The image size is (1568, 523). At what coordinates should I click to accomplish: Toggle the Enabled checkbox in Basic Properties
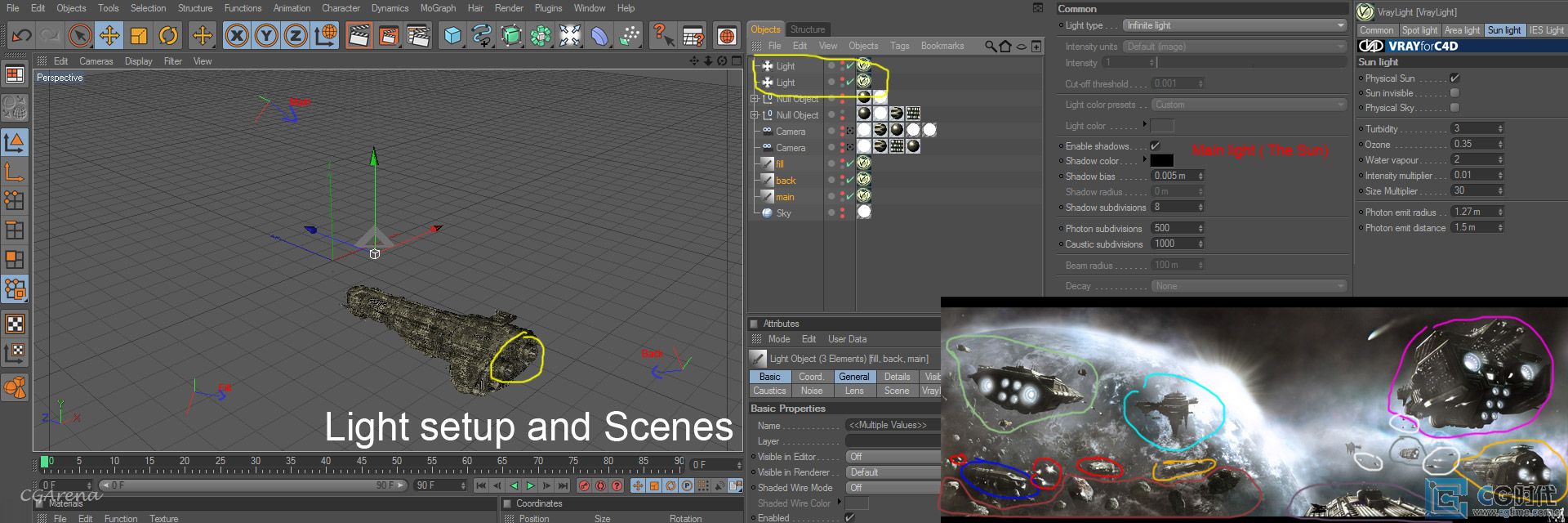tap(850, 518)
